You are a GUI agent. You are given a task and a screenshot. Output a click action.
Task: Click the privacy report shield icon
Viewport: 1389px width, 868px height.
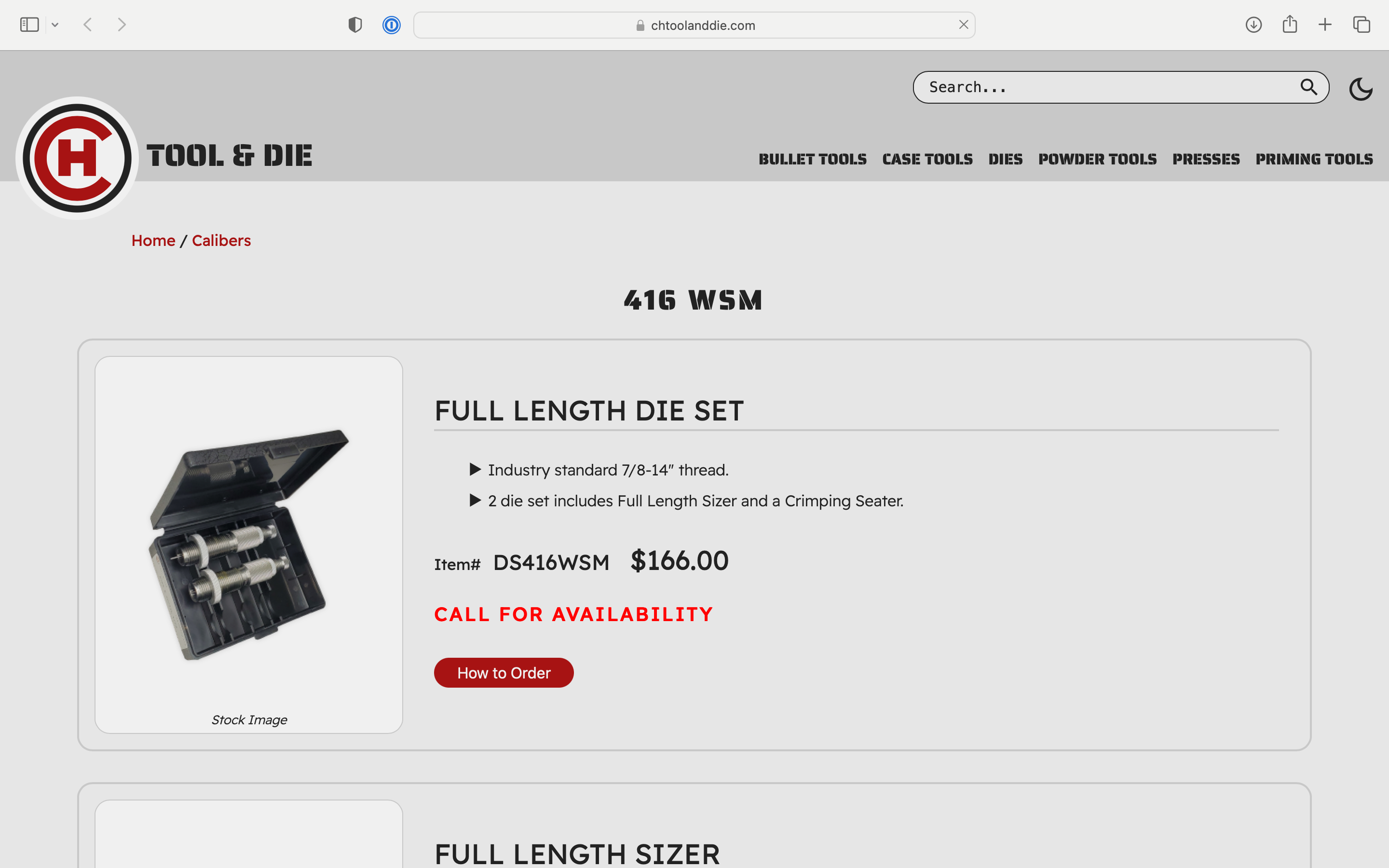coord(355,25)
